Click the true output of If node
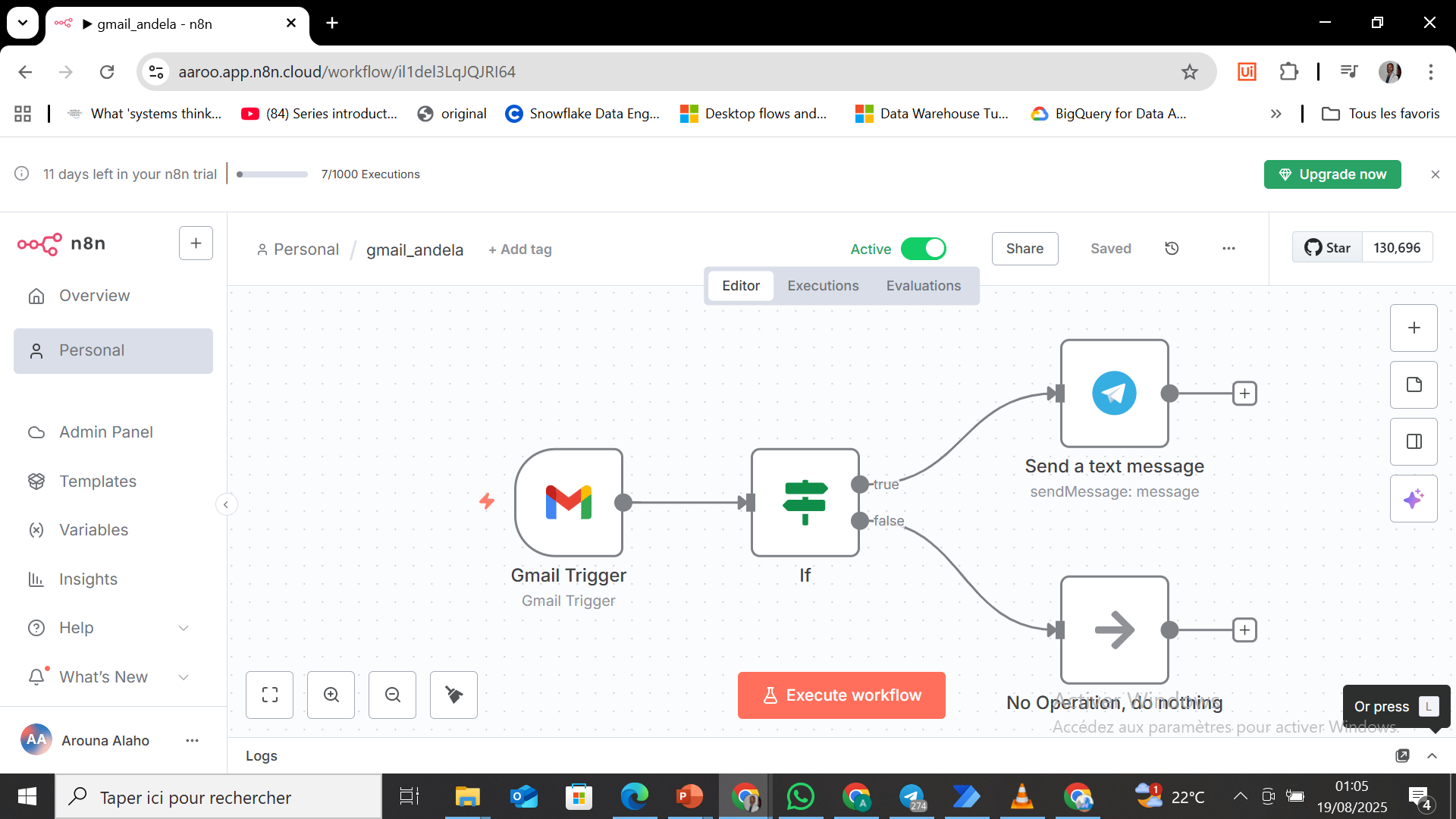The image size is (1456, 819). (860, 484)
